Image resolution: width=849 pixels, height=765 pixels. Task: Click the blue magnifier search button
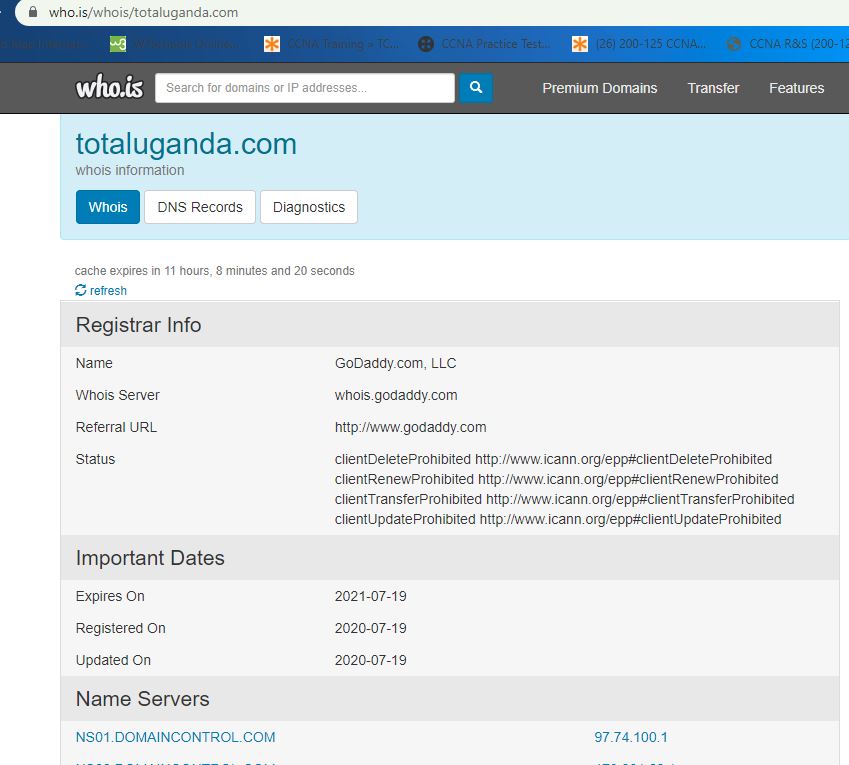476,88
